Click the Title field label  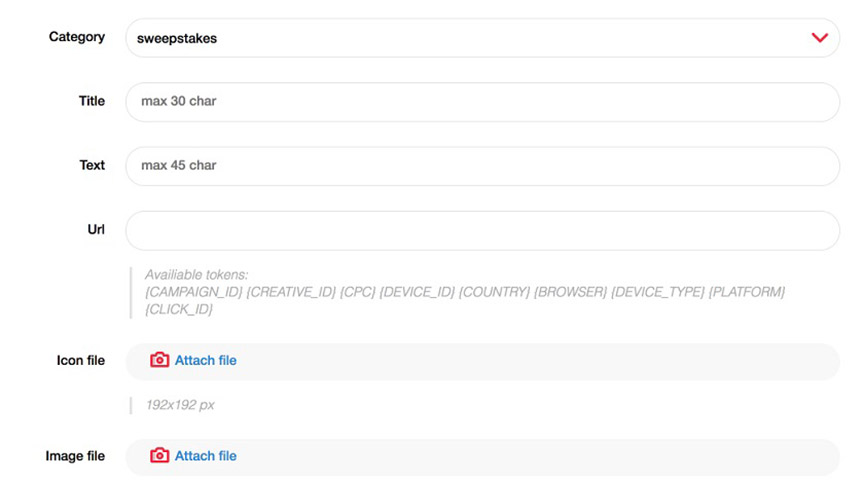[x=91, y=101]
